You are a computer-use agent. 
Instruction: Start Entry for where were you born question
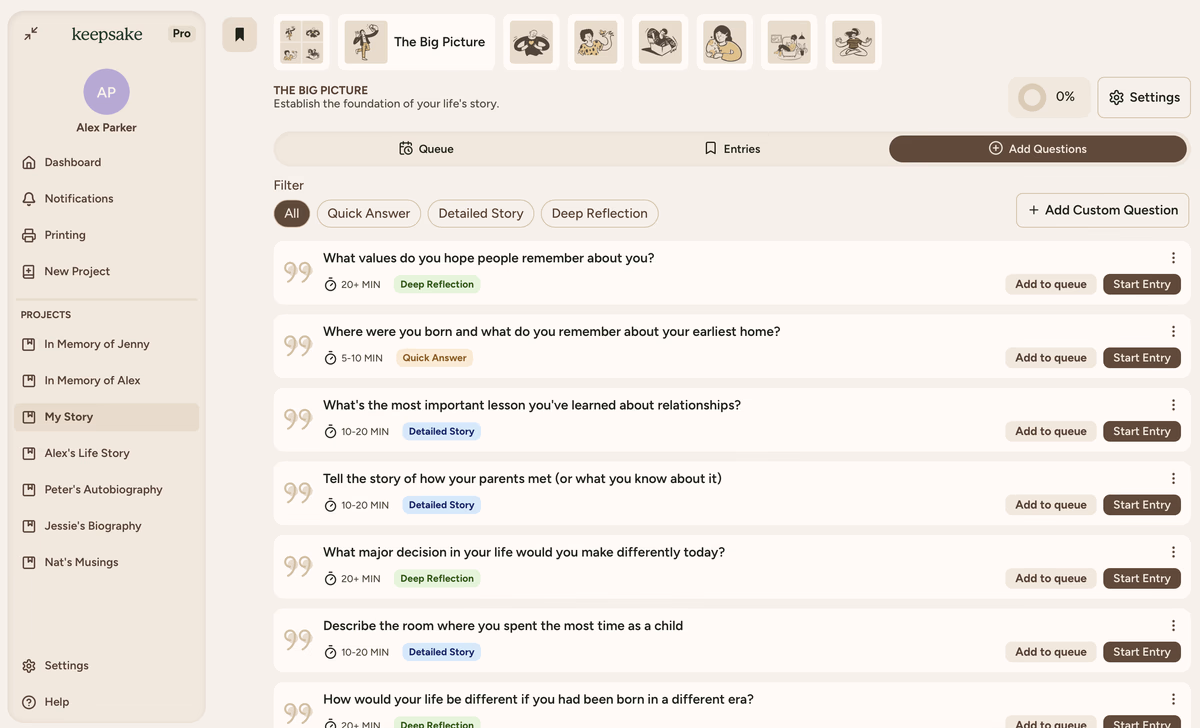tap(1141, 358)
